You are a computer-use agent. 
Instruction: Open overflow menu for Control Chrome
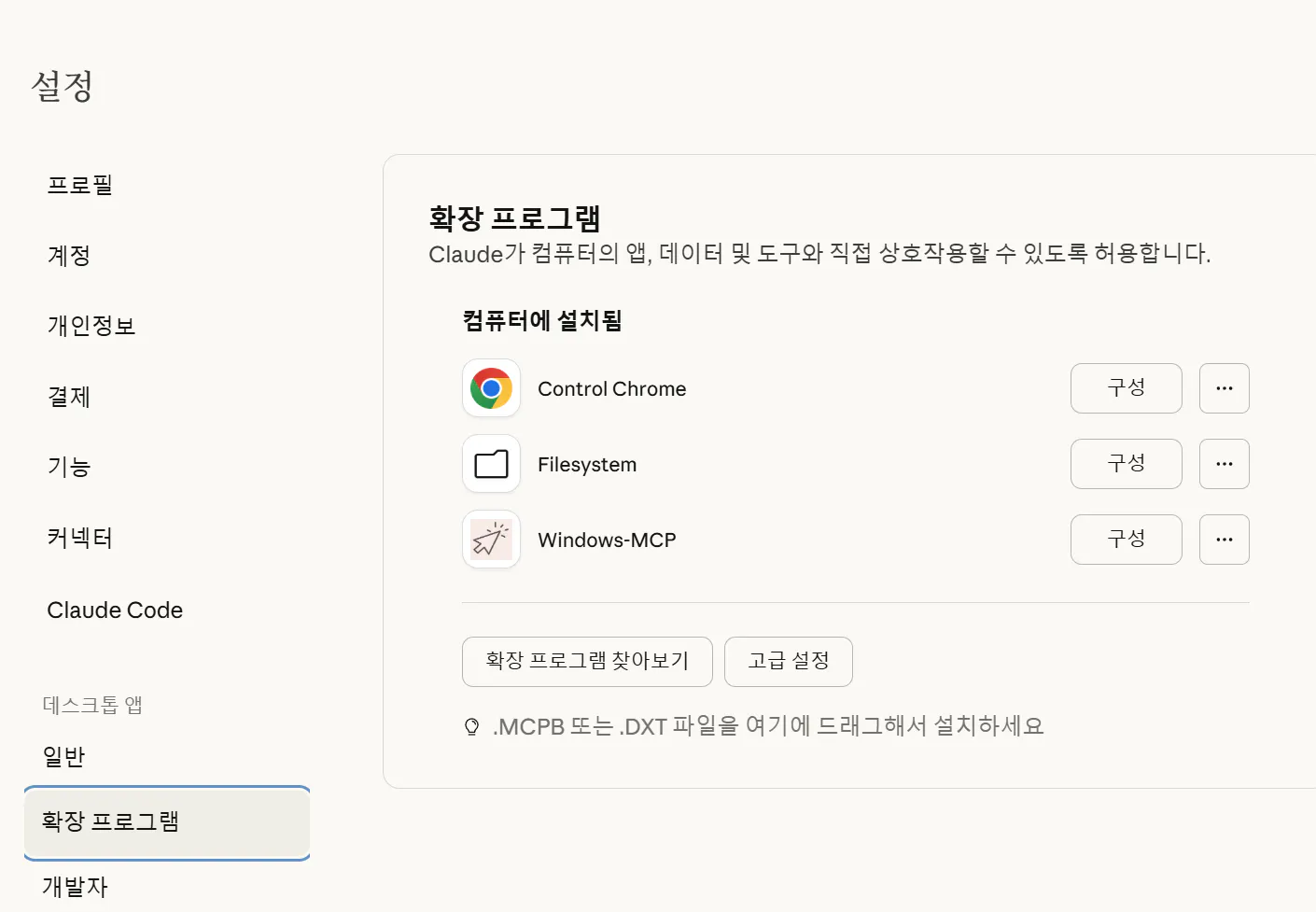pyautogui.click(x=1224, y=388)
